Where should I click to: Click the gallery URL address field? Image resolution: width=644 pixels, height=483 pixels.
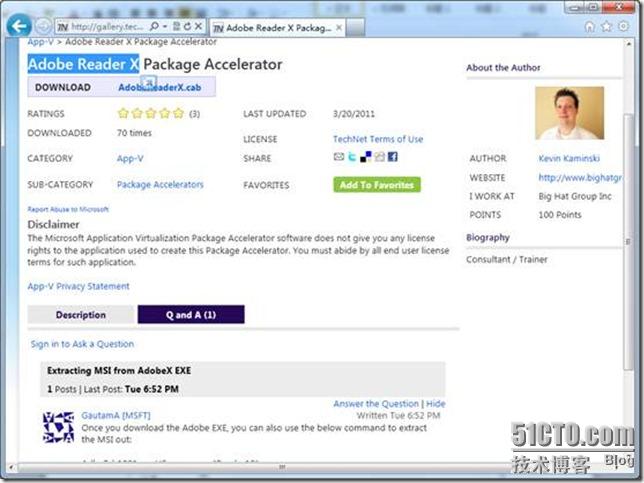(107, 27)
